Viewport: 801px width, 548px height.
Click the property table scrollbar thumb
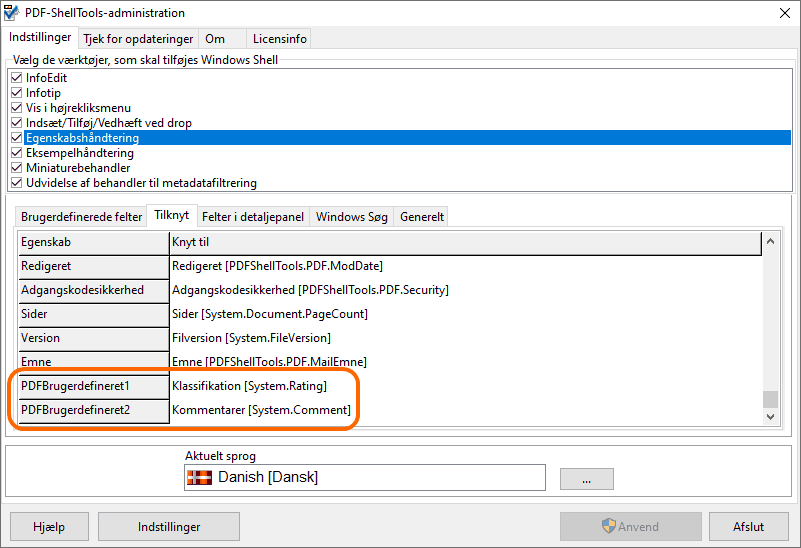coord(770,399)
